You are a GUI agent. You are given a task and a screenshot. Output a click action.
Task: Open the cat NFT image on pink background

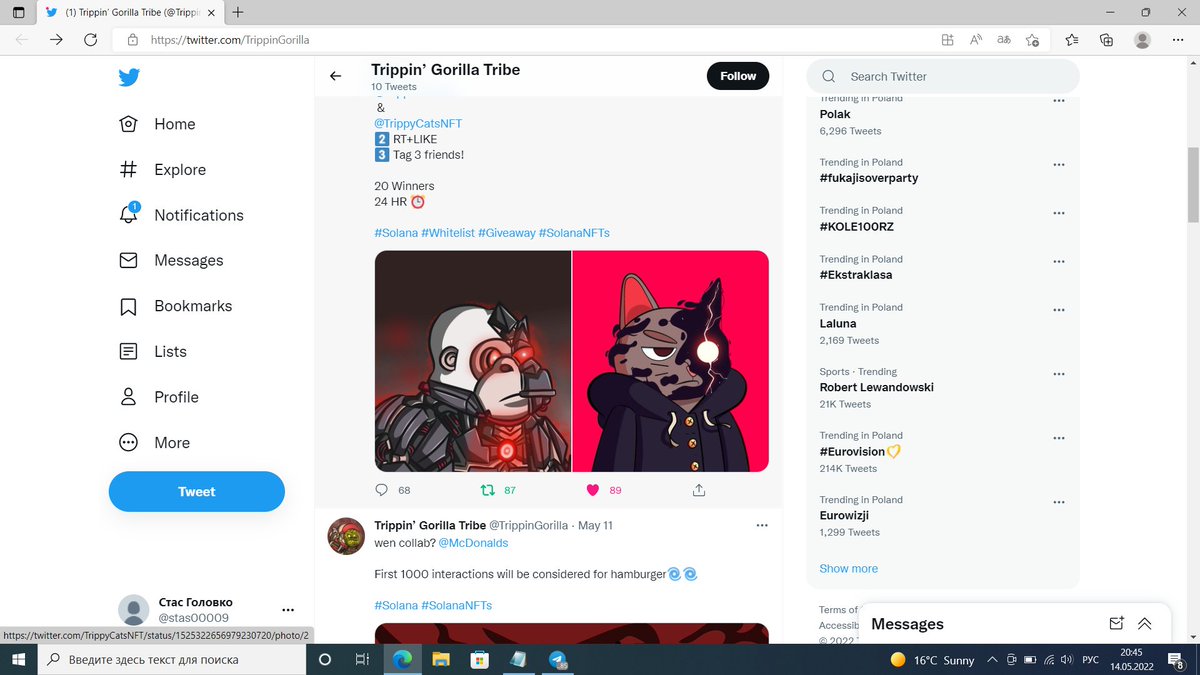click(x=671, y=361)
